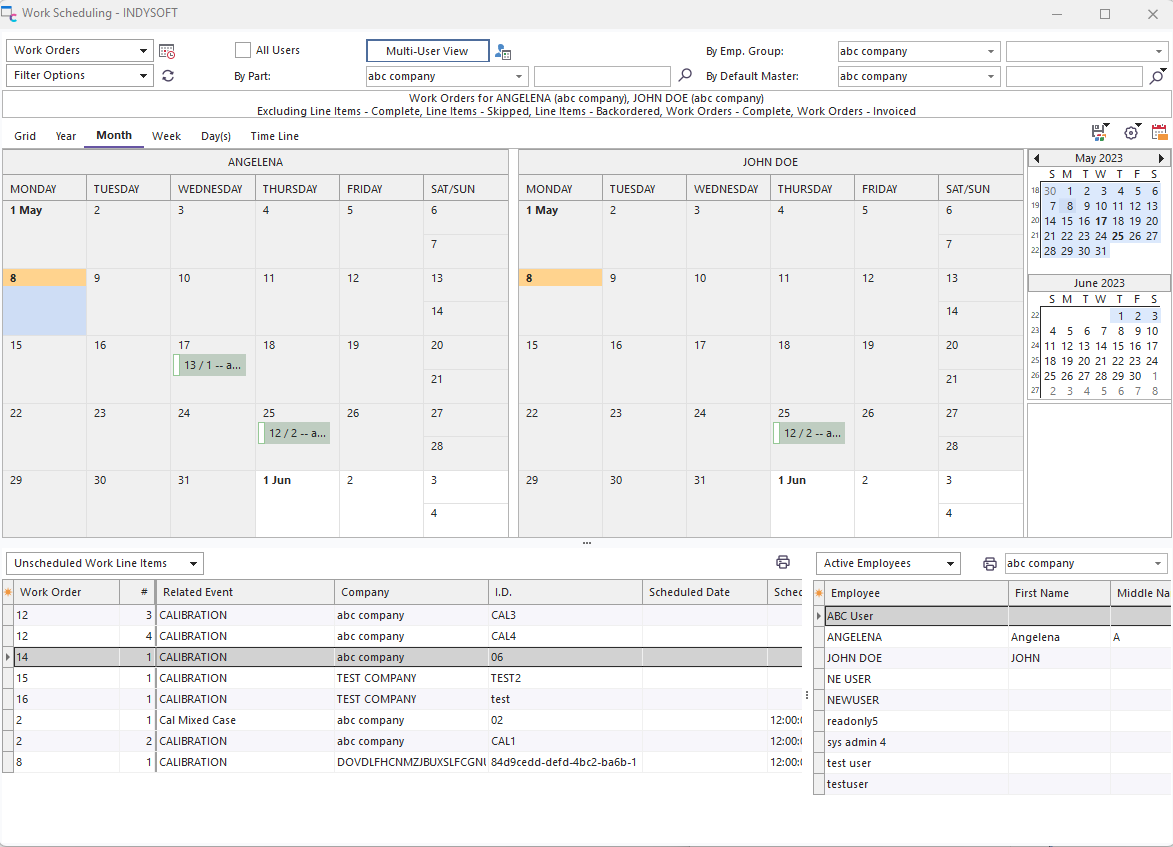Enable the All Users checkbox

click(x=243, y=50)
